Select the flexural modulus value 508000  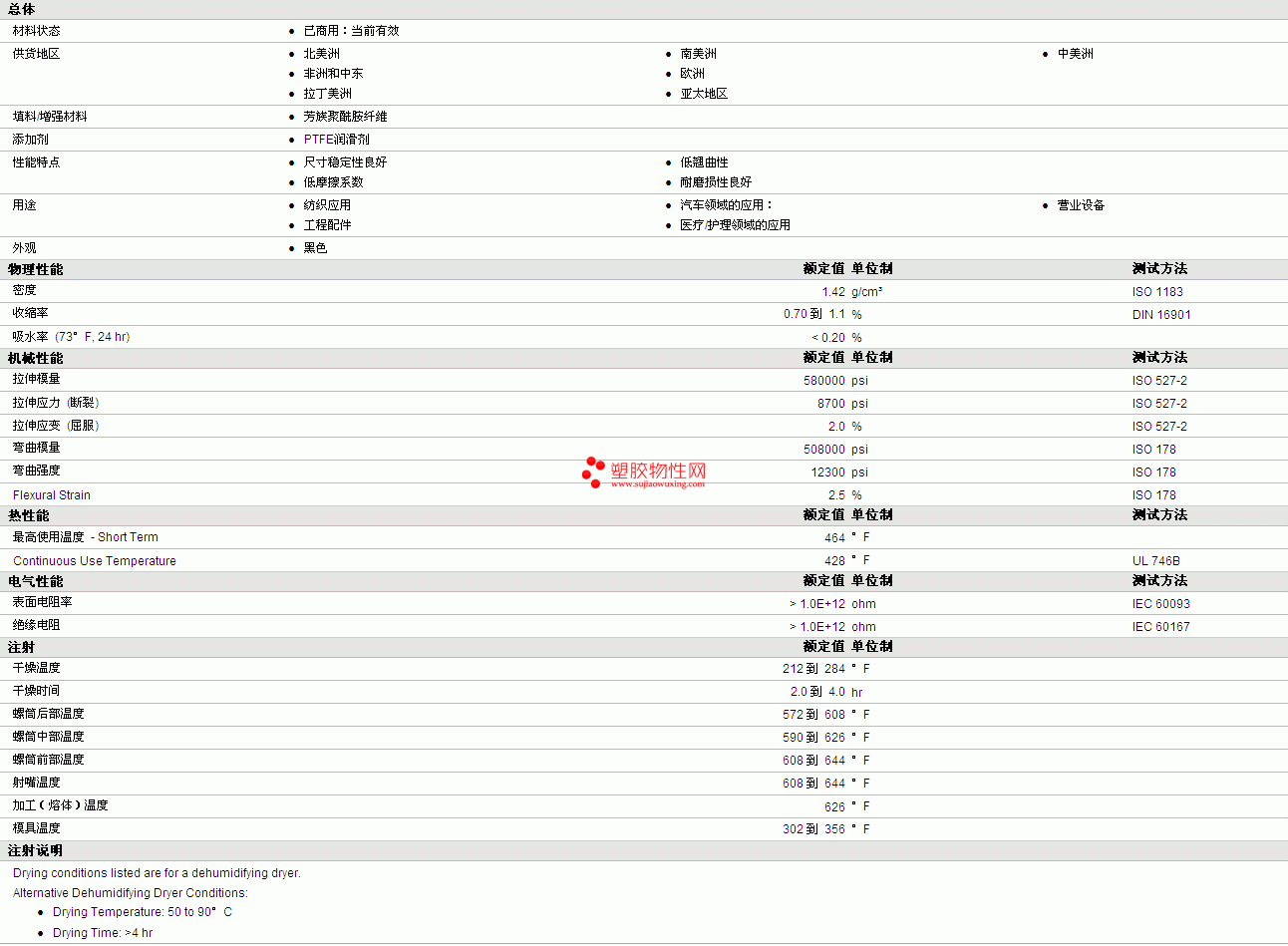point(824,450)
